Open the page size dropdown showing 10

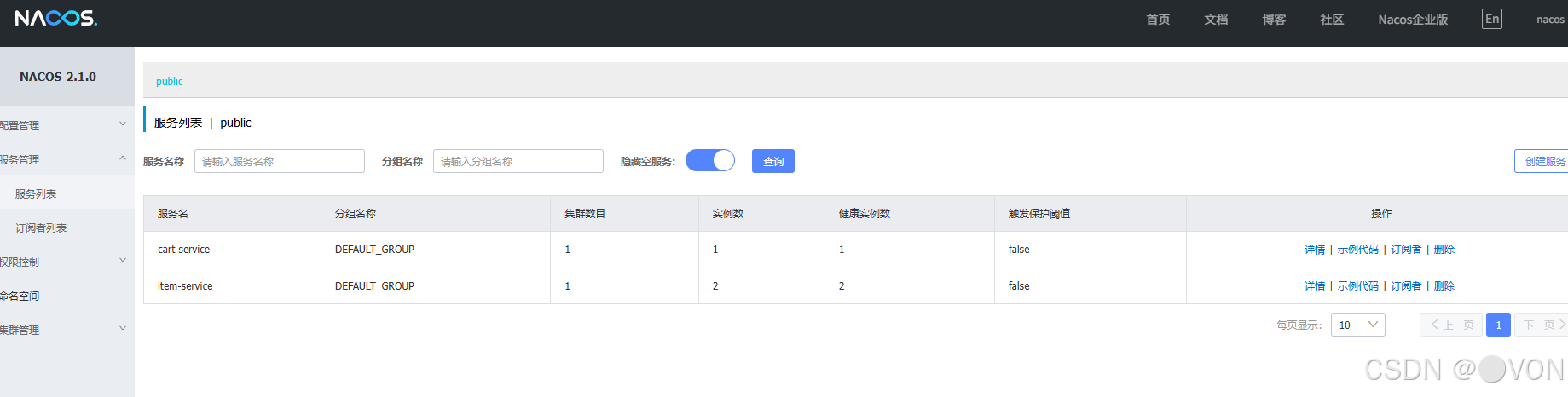1358,325
